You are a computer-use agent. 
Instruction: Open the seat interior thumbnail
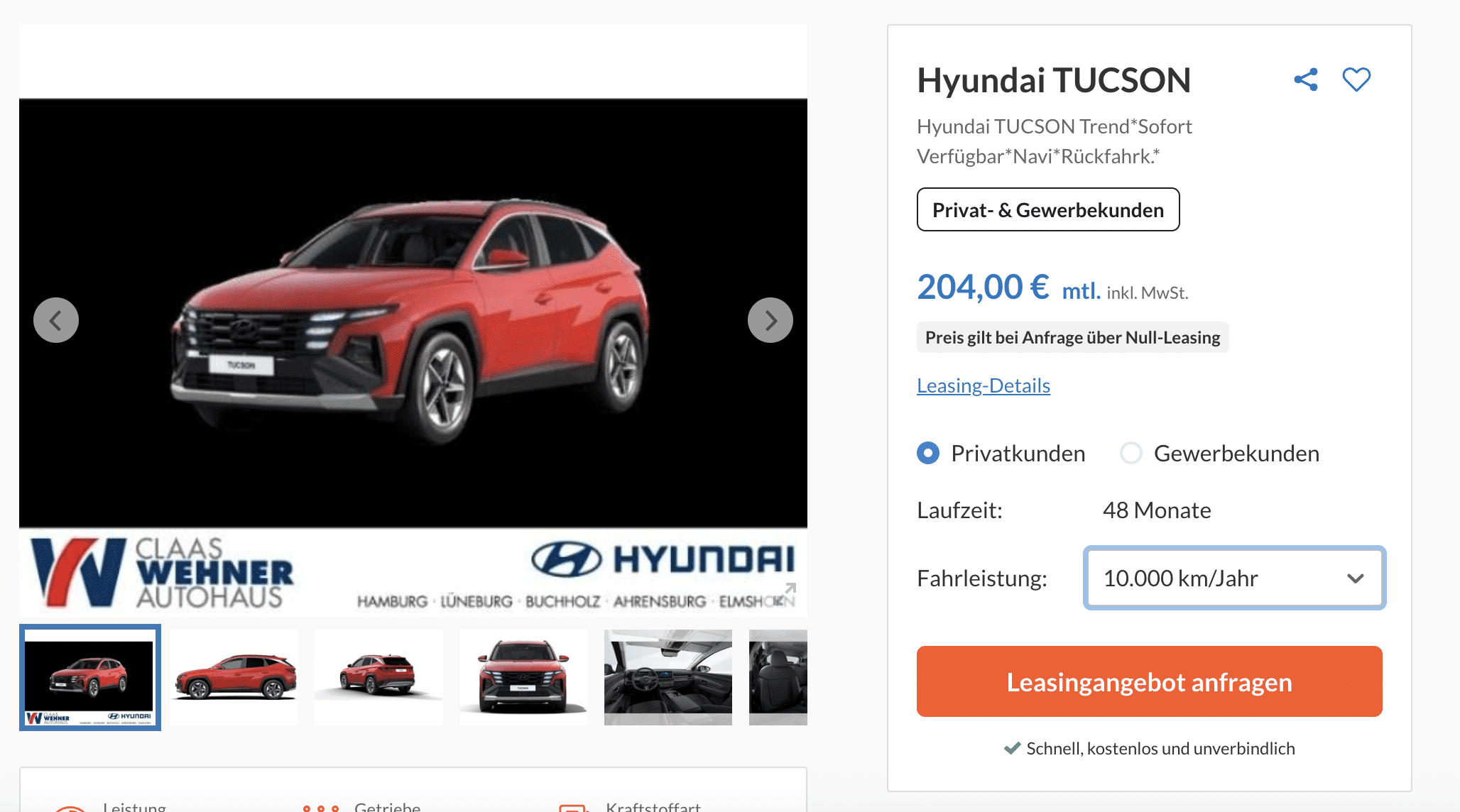pos(778,677)
